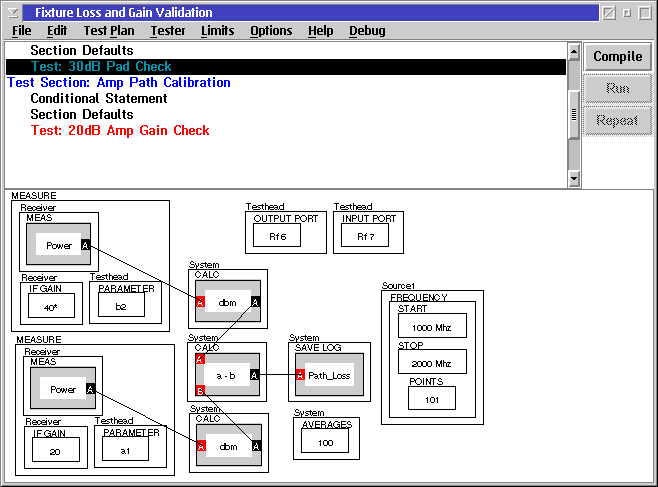658x487 pixels.
Task: Click the Repeat button
Action: [617, 120]
